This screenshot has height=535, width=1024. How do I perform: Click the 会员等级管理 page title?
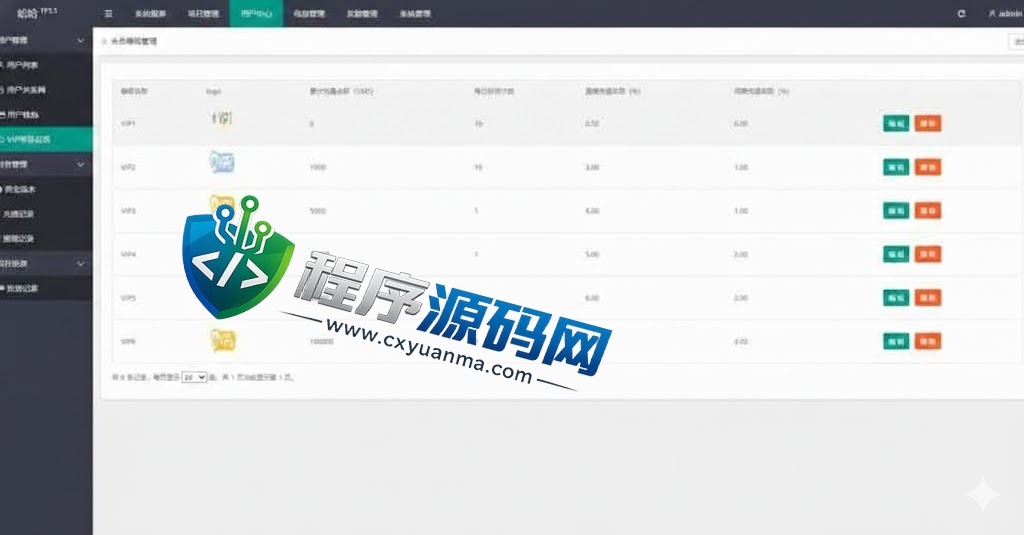point(133,41)
